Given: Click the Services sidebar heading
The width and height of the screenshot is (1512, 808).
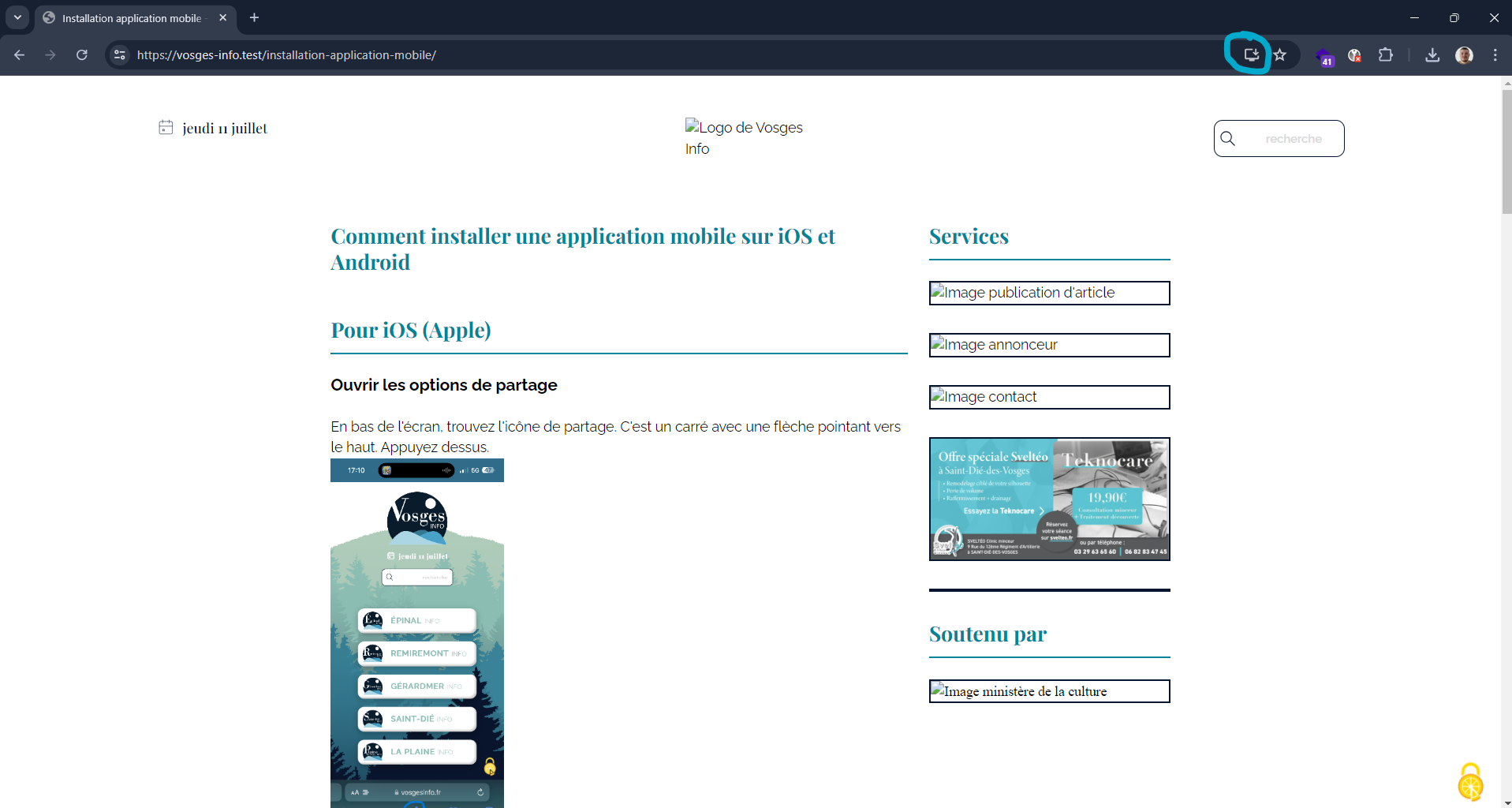Looking at the screenshot, I should (969, 236).
